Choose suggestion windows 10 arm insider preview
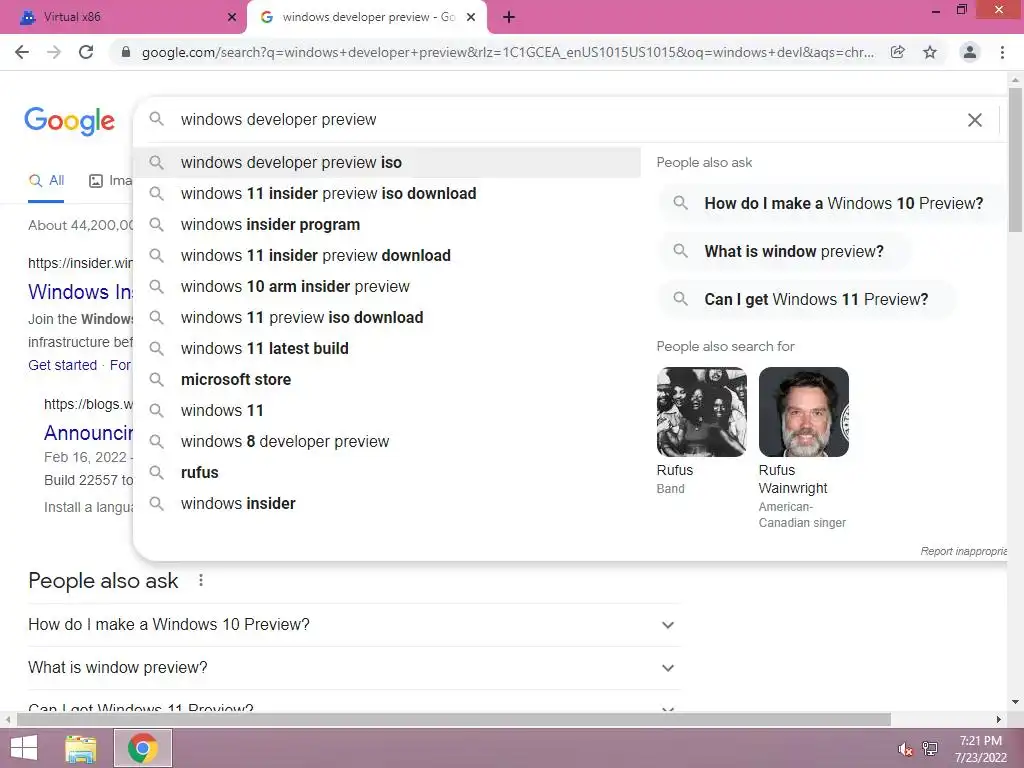Viewport: 1024px width, 768px height. [x=387, y=286]
